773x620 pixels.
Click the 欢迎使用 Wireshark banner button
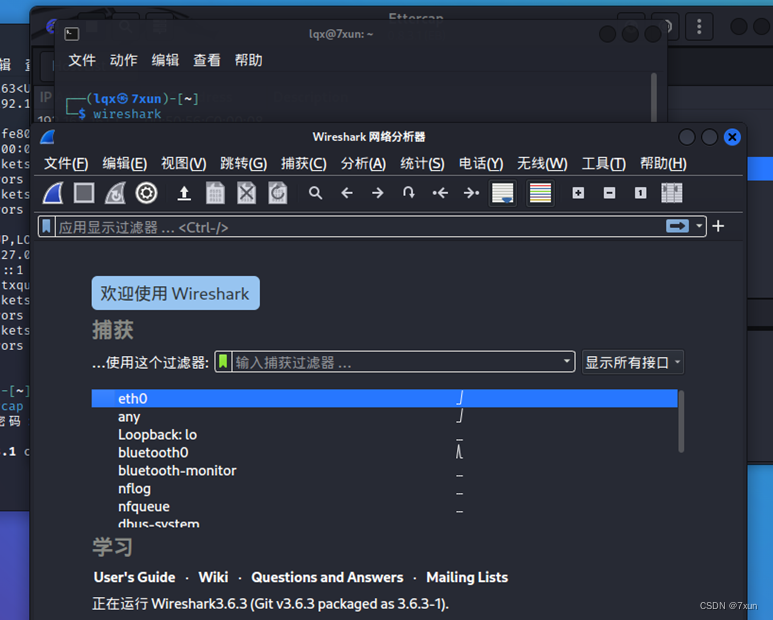click(176, 293)
